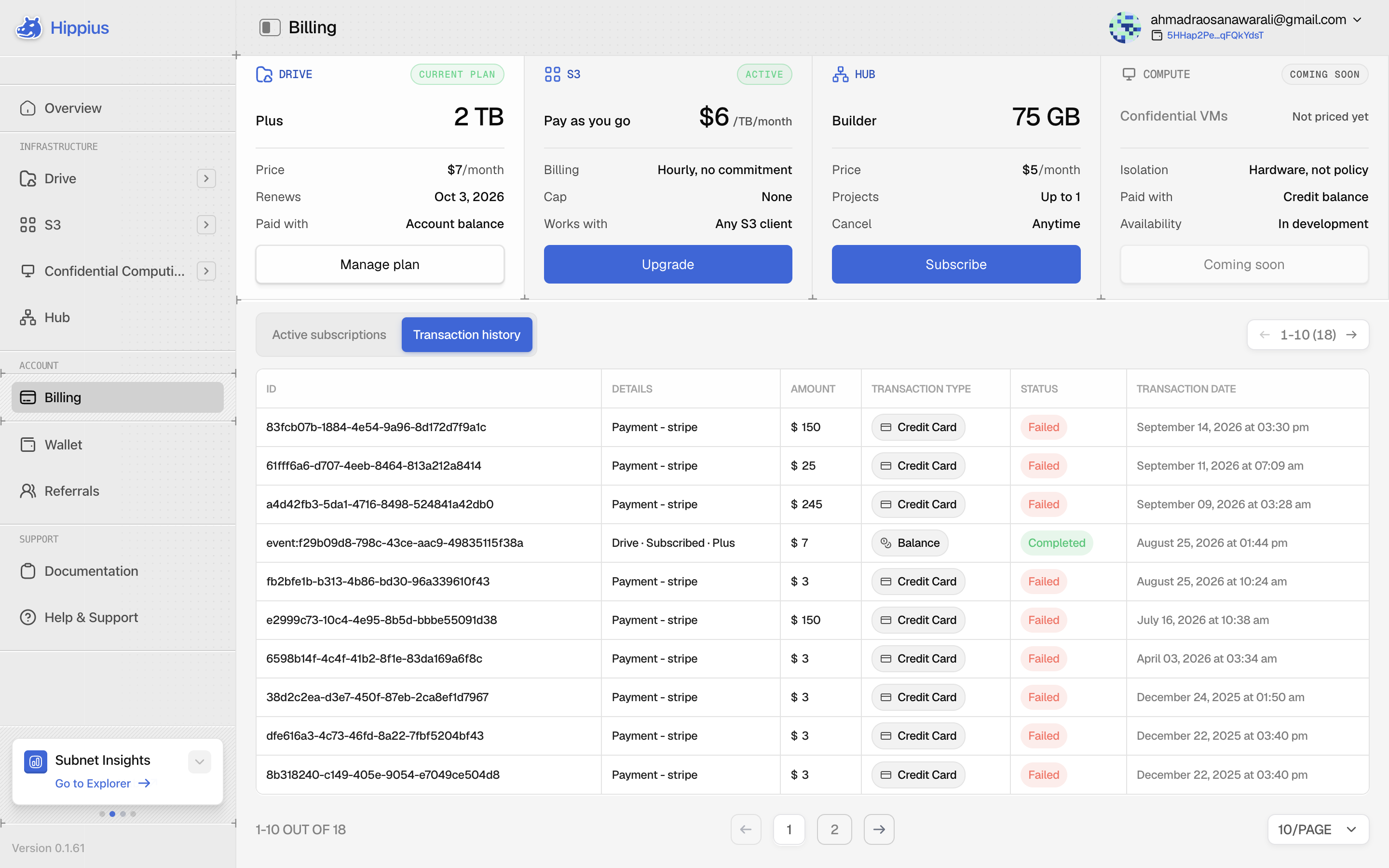This screenshot has height=868, width=1389.
Task: Copy wallet address via the copy icon
Action: [1157, 36]
